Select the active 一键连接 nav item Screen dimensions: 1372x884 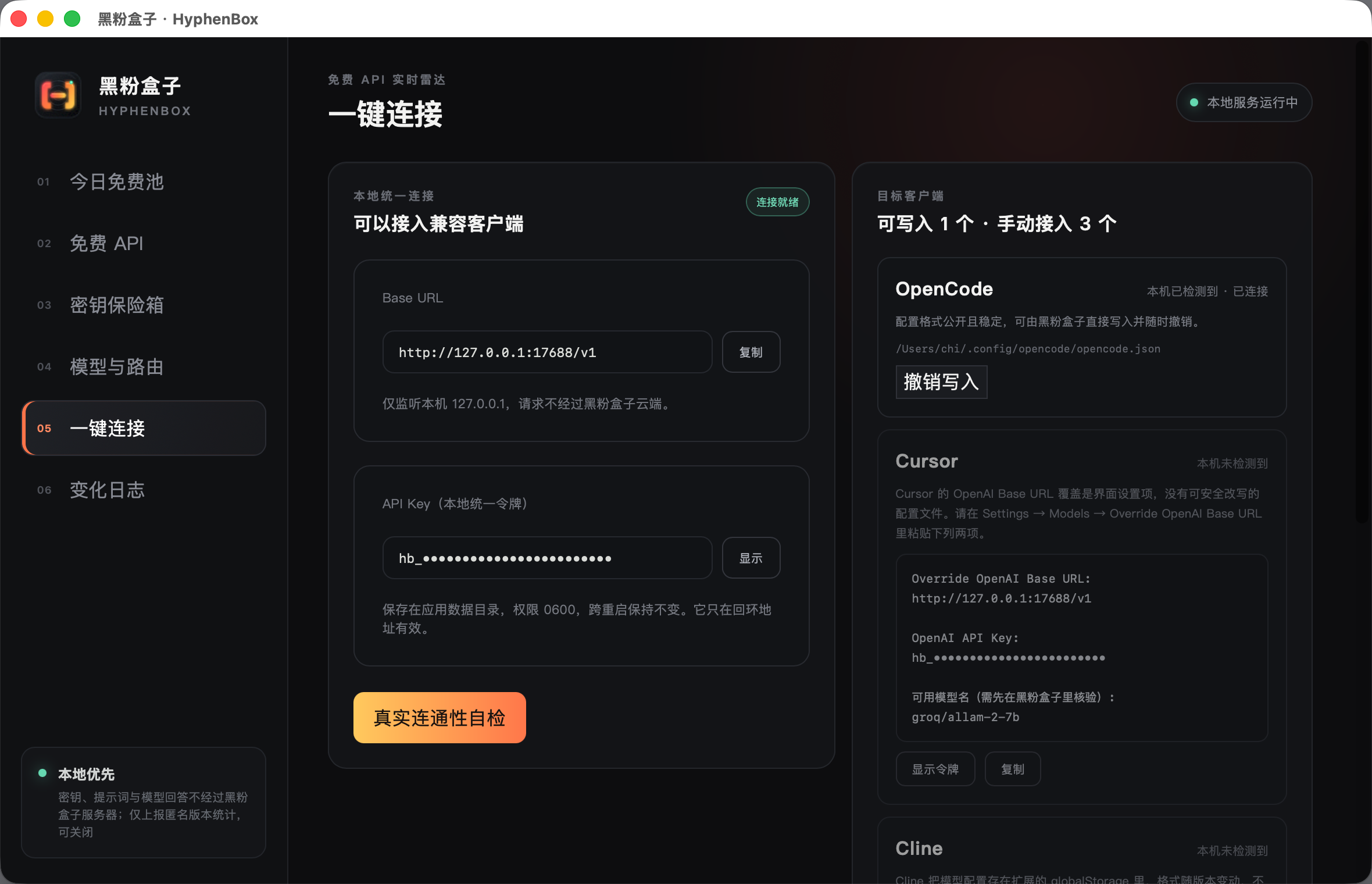pos(144,428)
